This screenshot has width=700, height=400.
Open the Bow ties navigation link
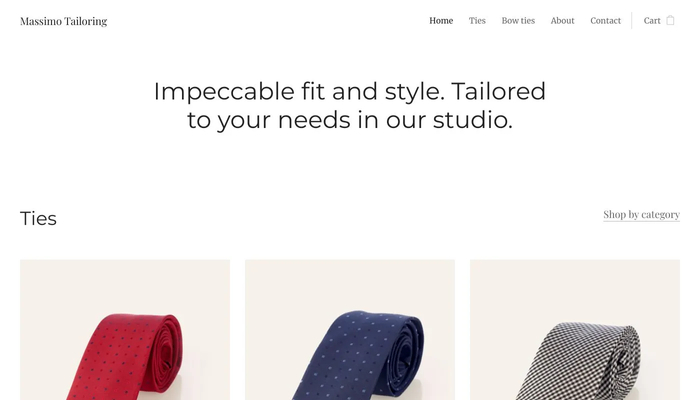[518, 21]
